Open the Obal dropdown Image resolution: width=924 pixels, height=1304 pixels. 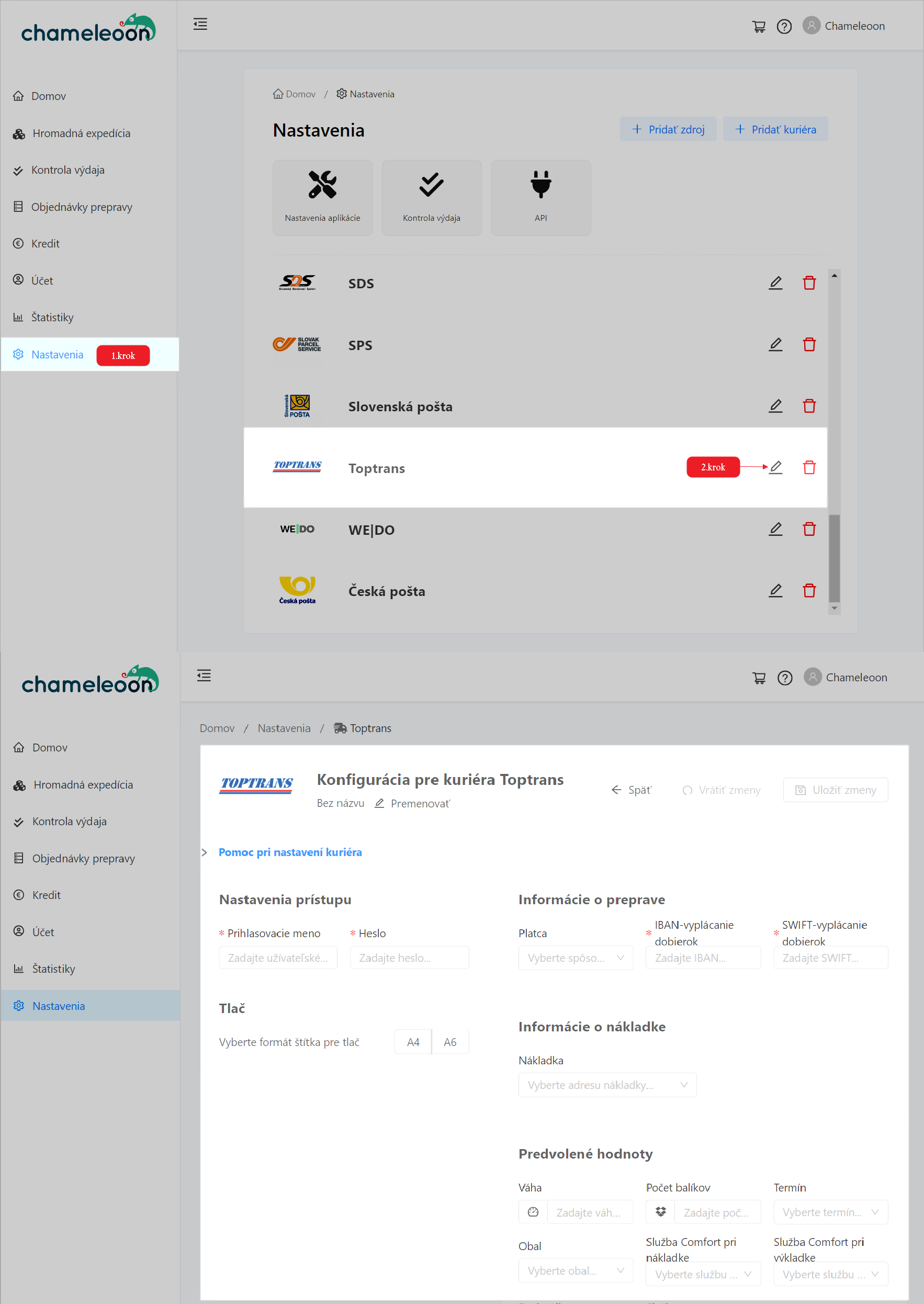point(576,1271)
